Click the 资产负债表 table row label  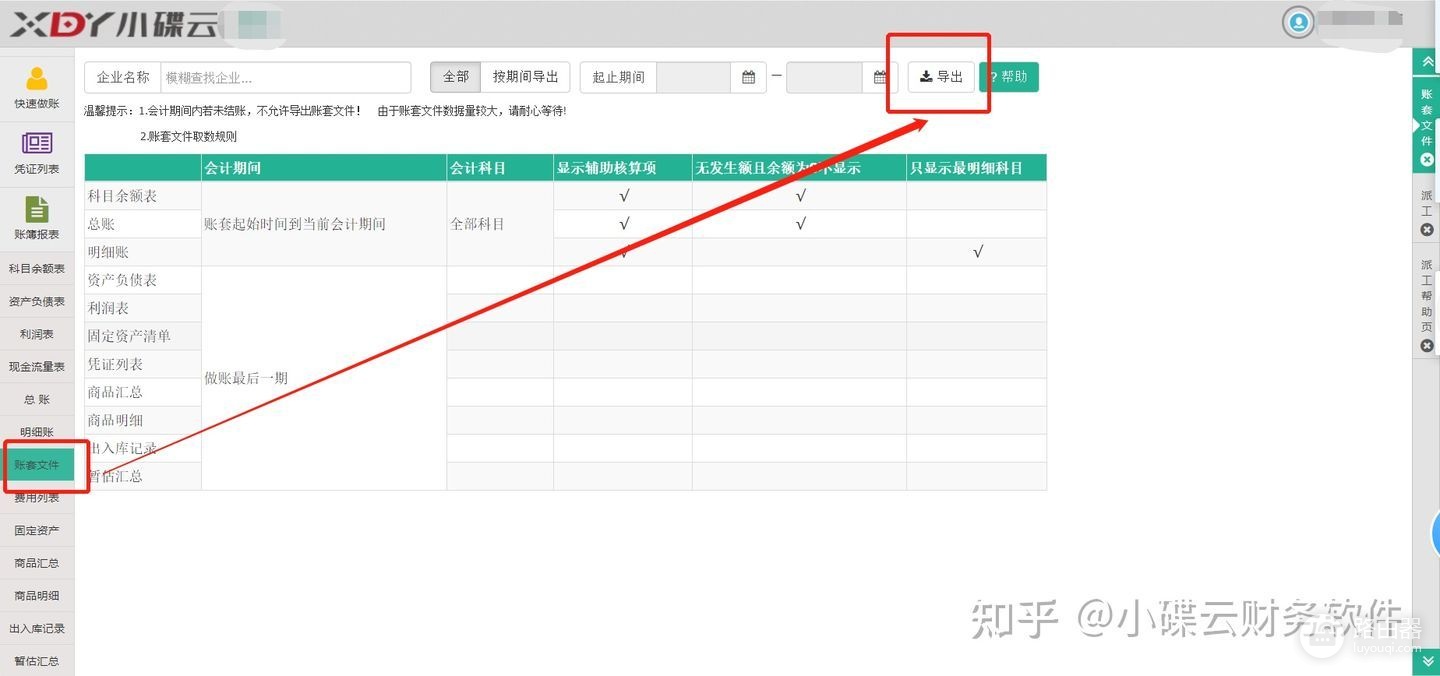pyautogui.click(x=122, y=280)
